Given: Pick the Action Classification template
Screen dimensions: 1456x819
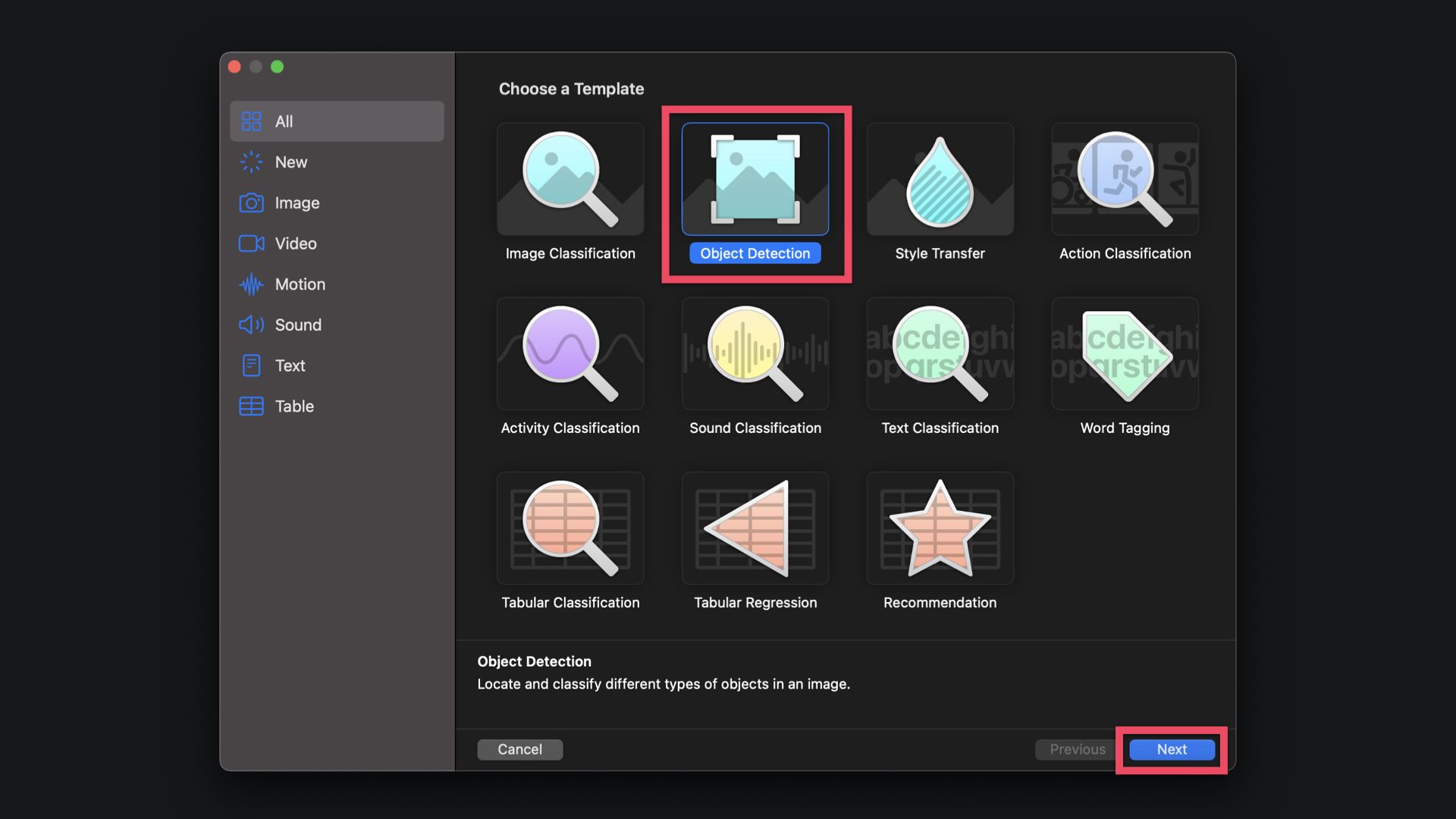Looking at the screenshot, I should [1125, 180].
